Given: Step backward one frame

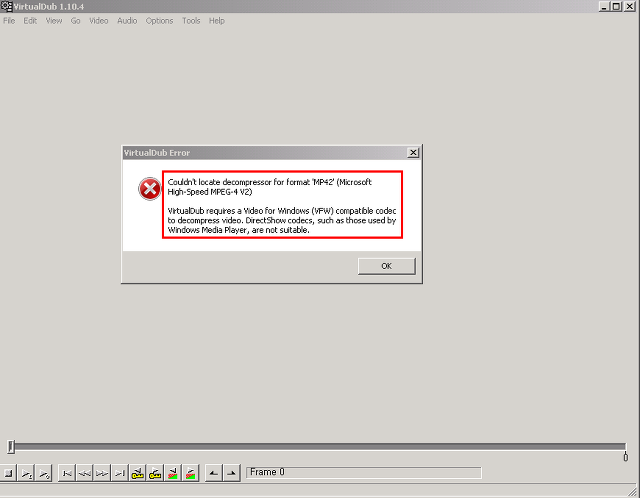Looking at the screenshot, I should 84,474.
